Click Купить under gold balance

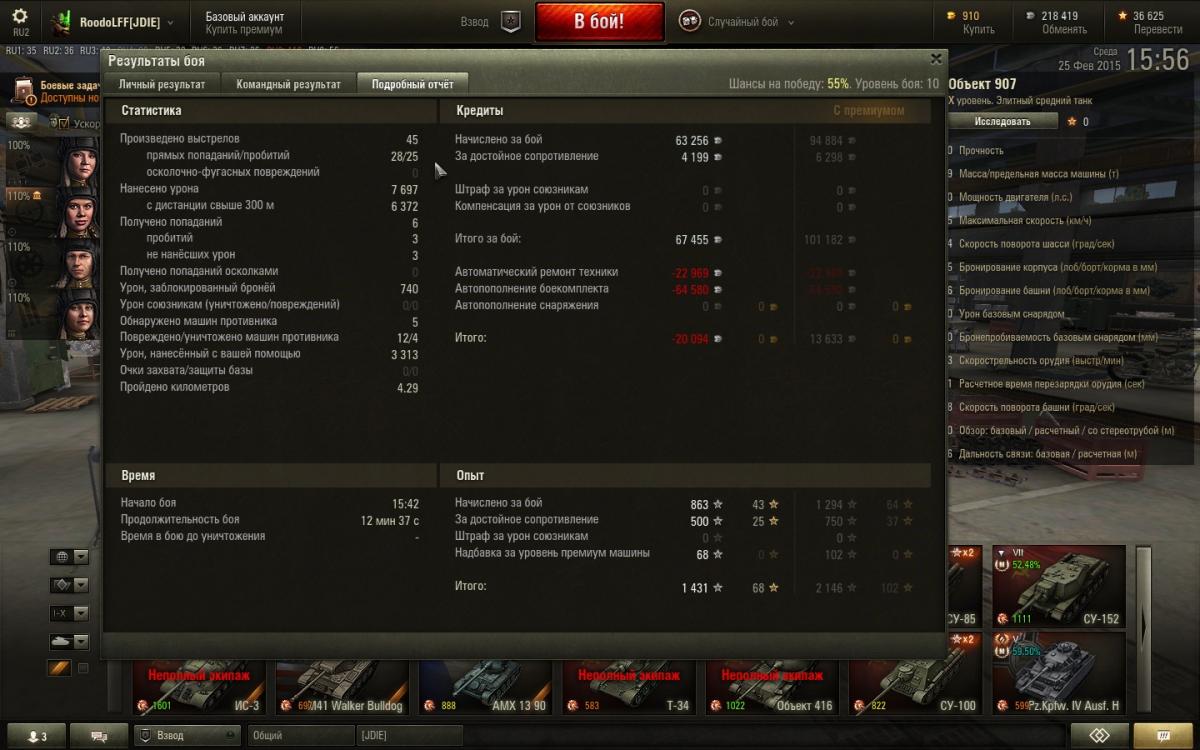point(978,30)
